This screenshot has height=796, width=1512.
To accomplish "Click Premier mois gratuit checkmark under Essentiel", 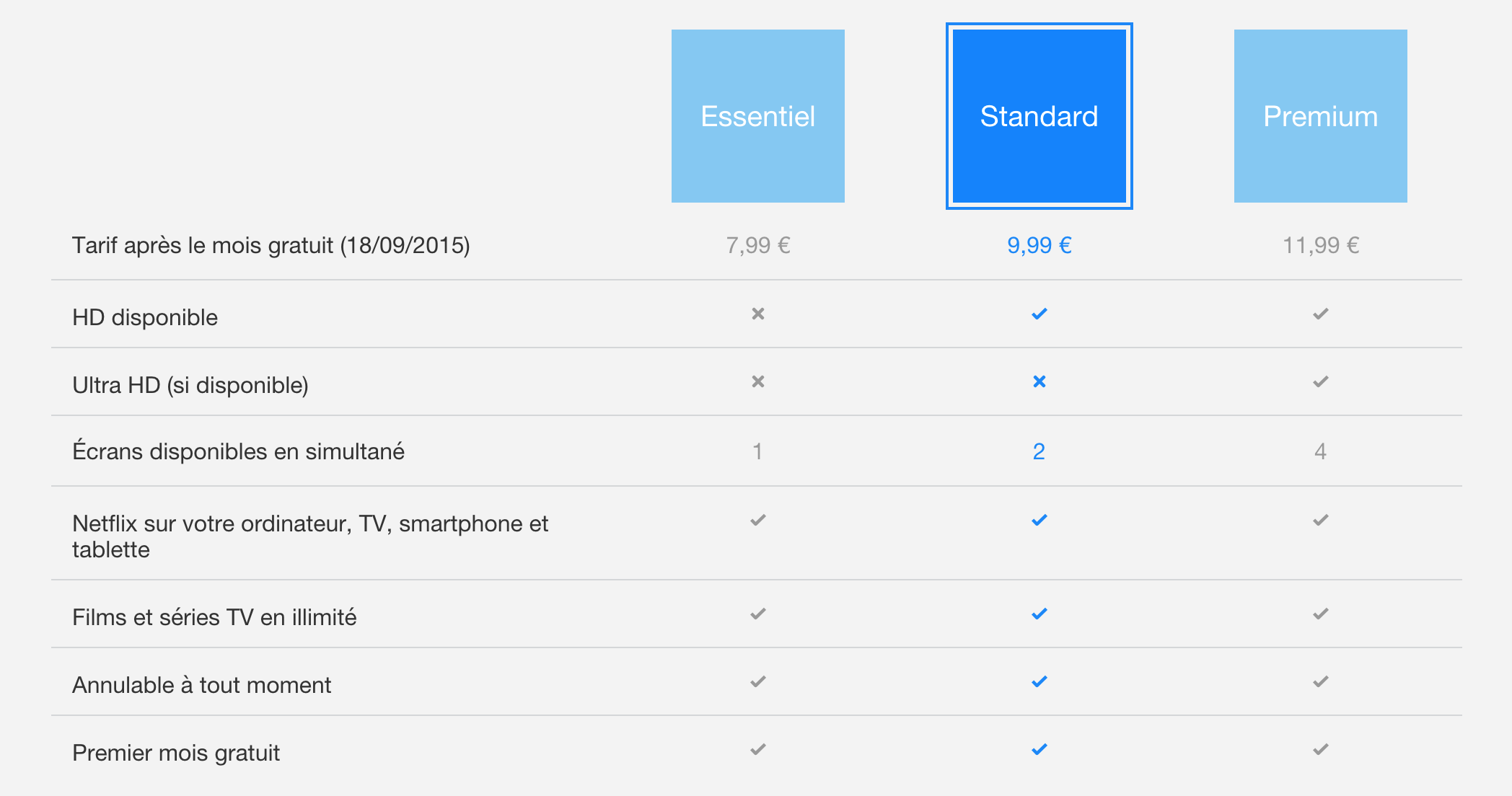I will tap(757, 749).
